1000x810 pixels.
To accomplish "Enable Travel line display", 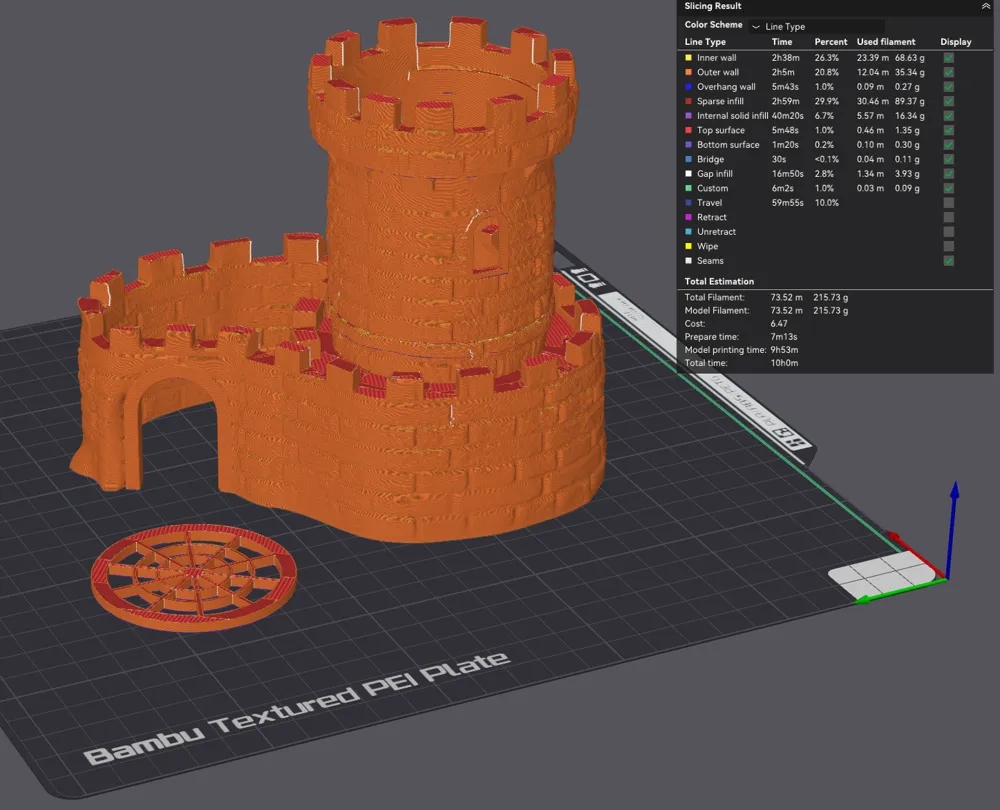I will [x=947, y=202].
